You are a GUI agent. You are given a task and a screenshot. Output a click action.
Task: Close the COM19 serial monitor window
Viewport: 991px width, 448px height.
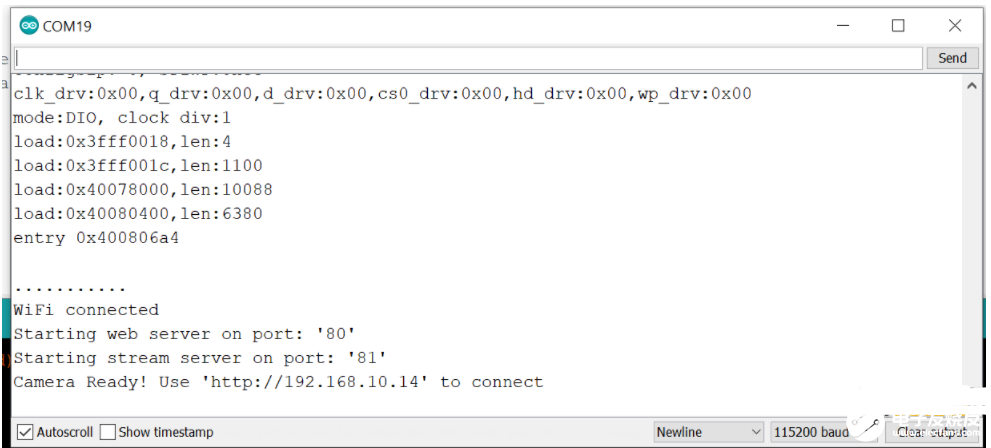click(955, 26)
